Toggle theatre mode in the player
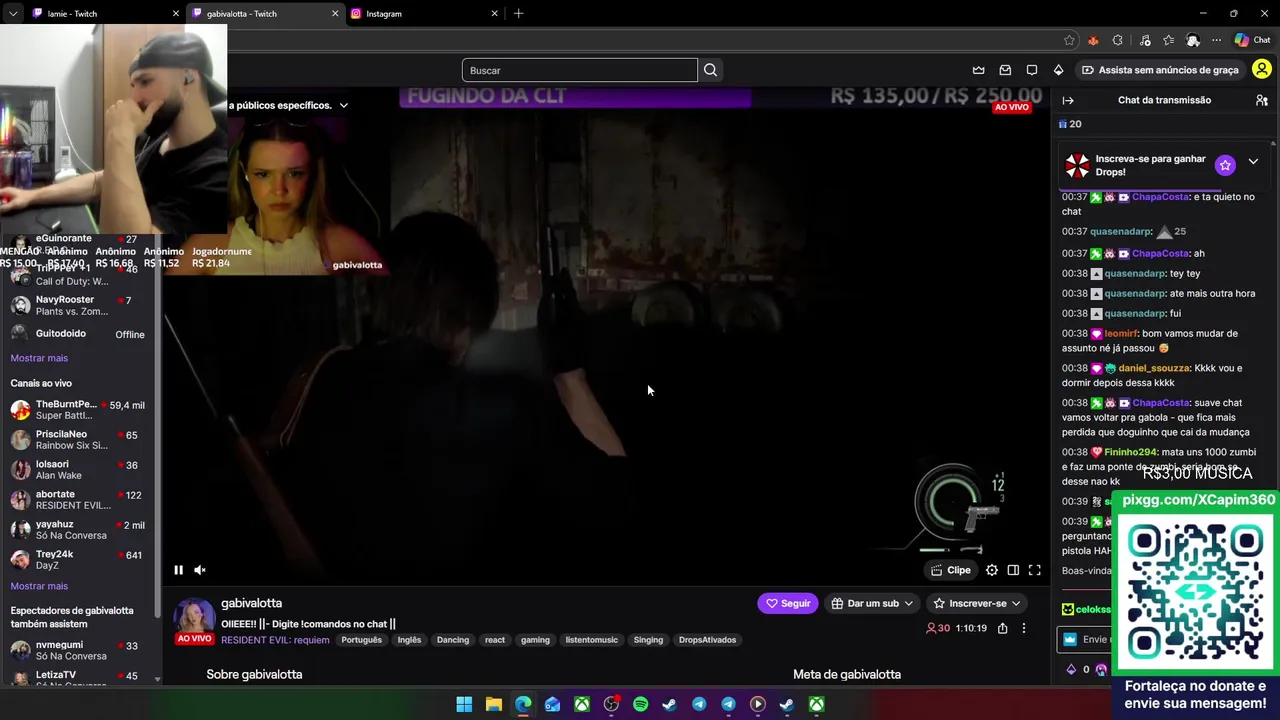Screen dimensions: 1280x720 pos(1013,570)
